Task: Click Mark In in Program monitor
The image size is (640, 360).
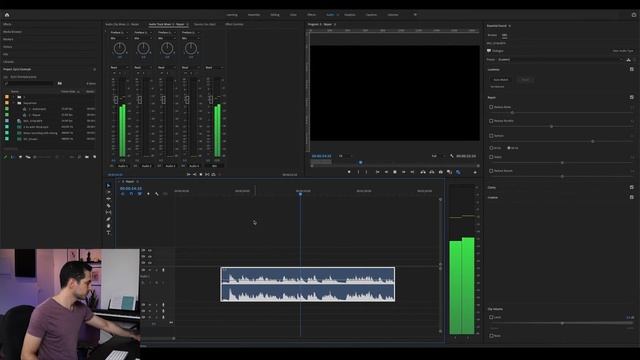Action: coord(358,172)
